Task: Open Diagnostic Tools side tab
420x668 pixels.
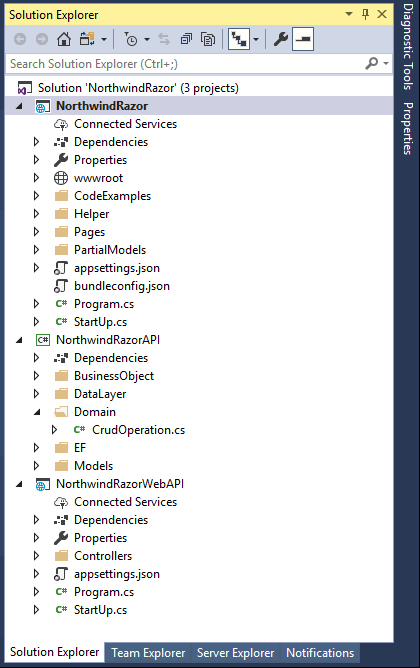Action: (408, 46)
